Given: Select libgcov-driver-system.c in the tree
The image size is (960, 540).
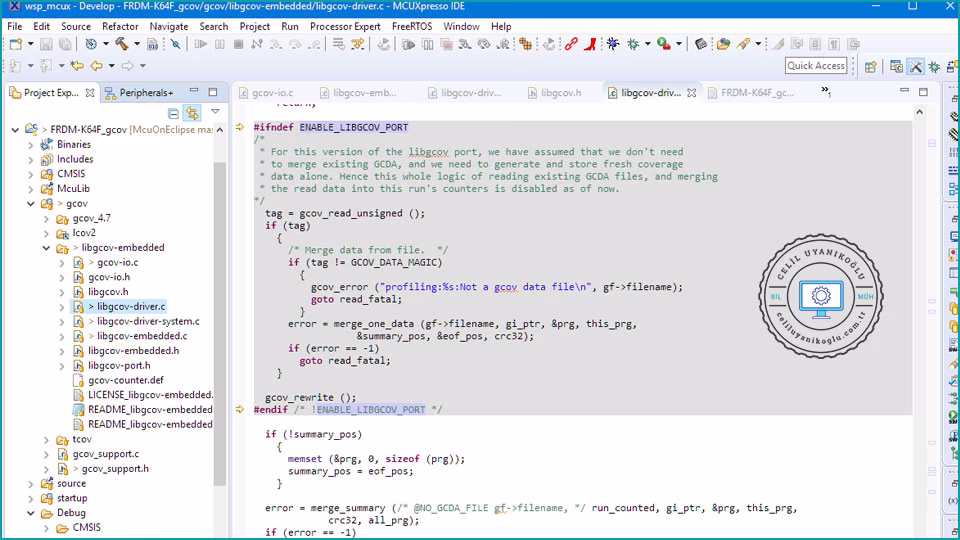Looking at the screenshot, I should (148, 321).
